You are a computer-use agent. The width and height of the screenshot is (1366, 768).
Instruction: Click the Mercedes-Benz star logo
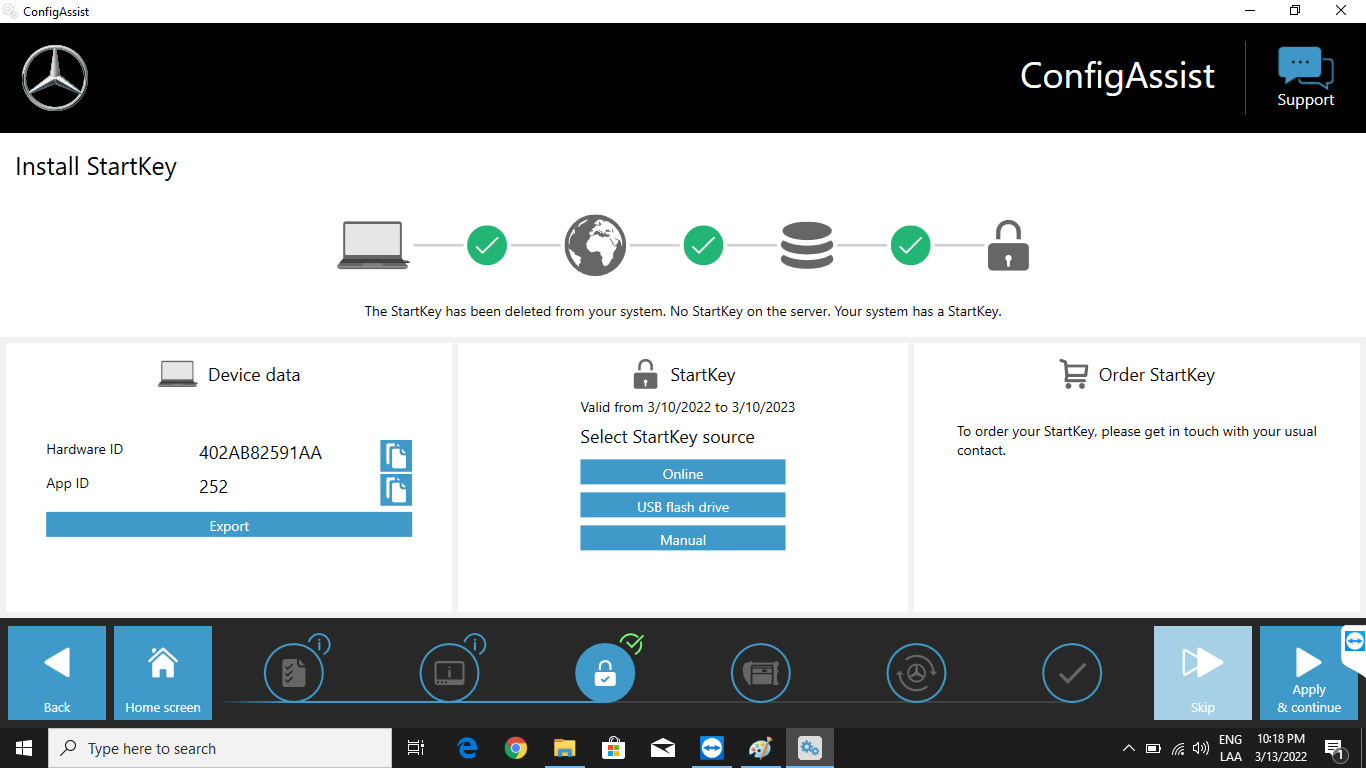coord(55,78)
